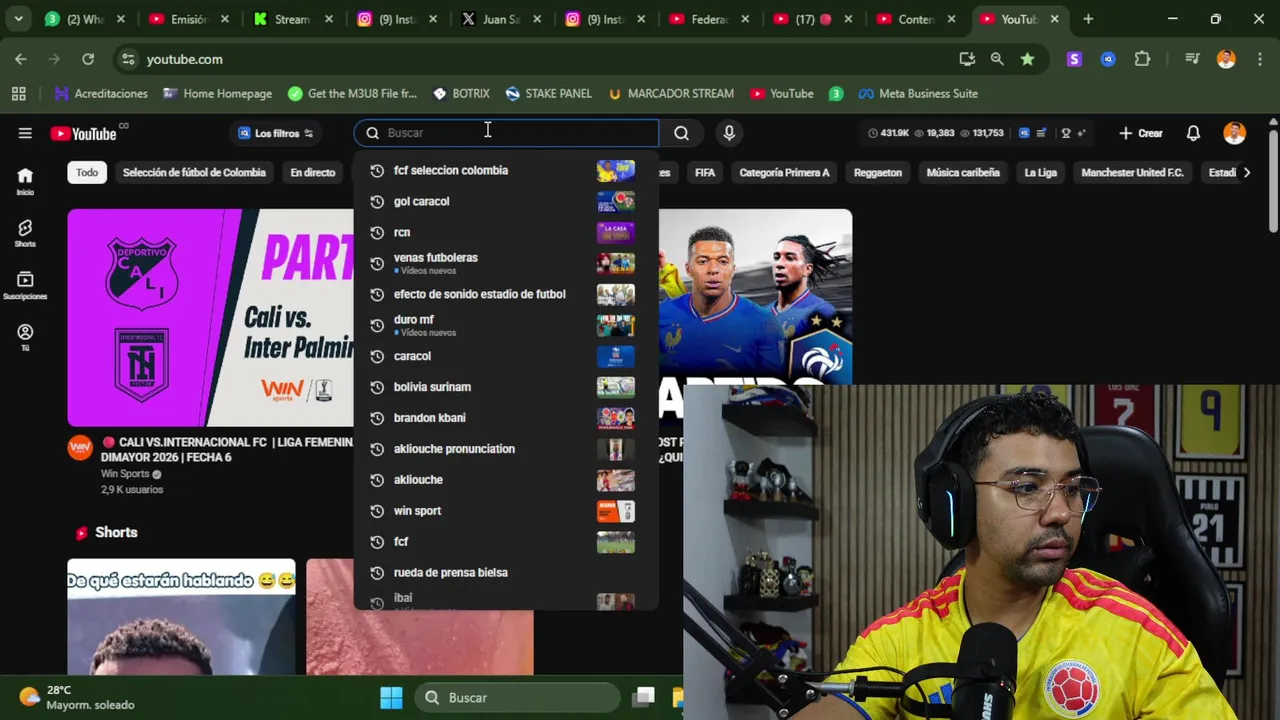Screen dimensions: 1280x720
Task: Open the Win Sports channel link
Action: click(x=125, y=474)
